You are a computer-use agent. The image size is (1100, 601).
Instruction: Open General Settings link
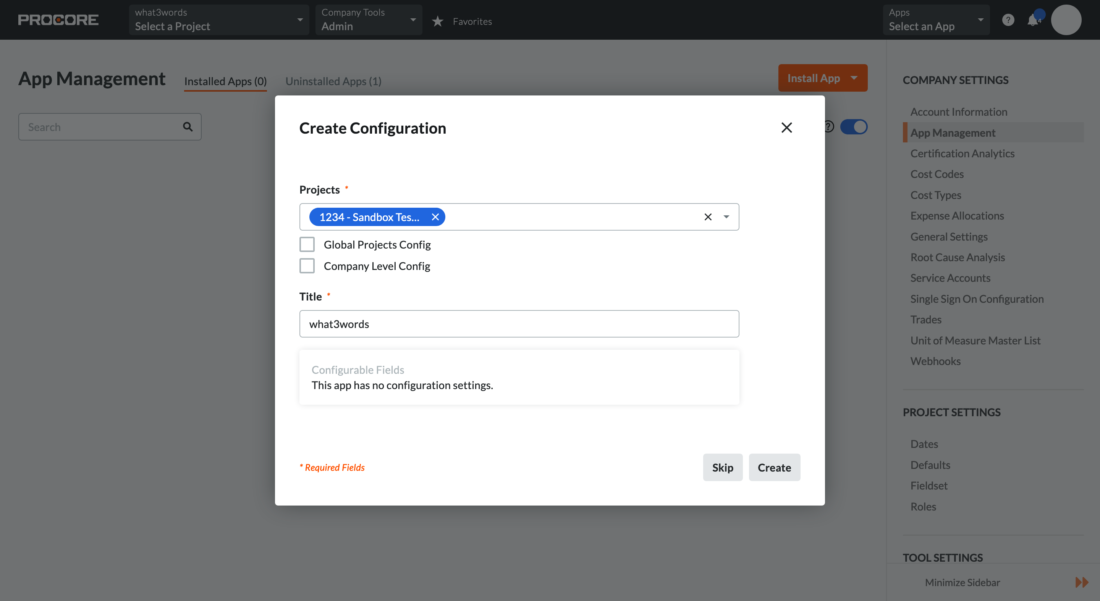(x=948, y=236)
